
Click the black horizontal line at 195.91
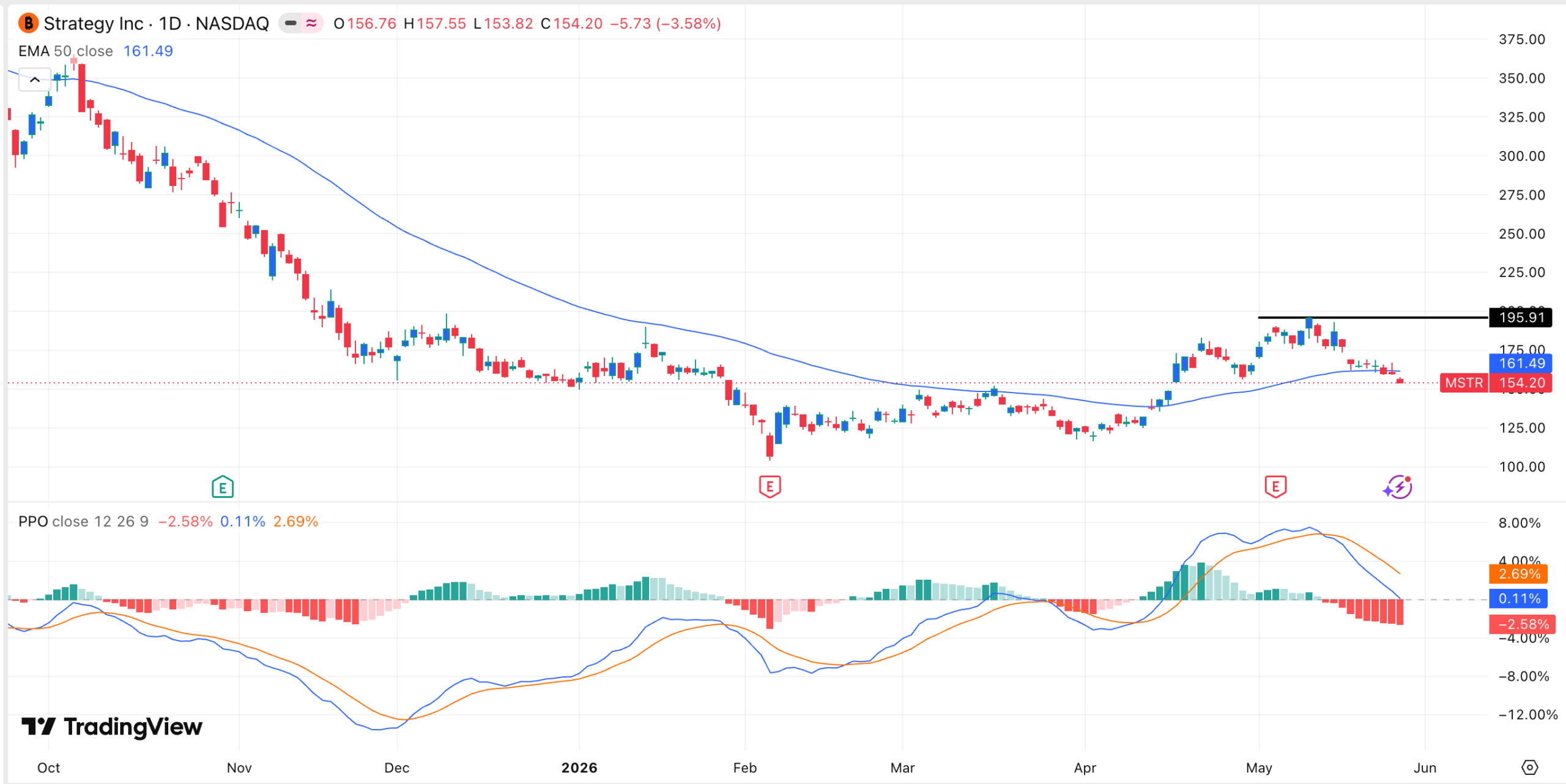[x=1373, y=317]
